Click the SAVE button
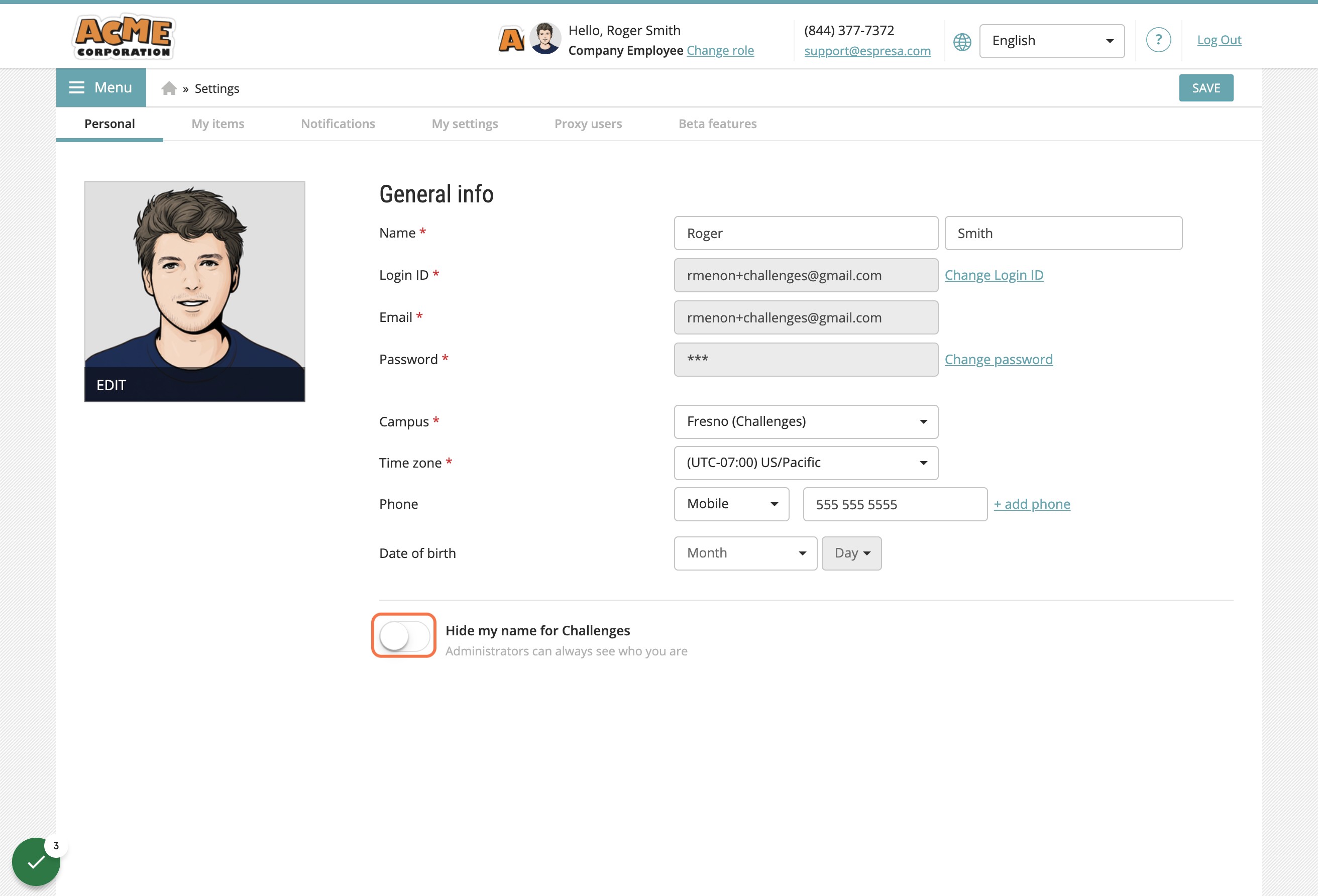This screenshot has width=1318, height=896. click(1205, 88)
